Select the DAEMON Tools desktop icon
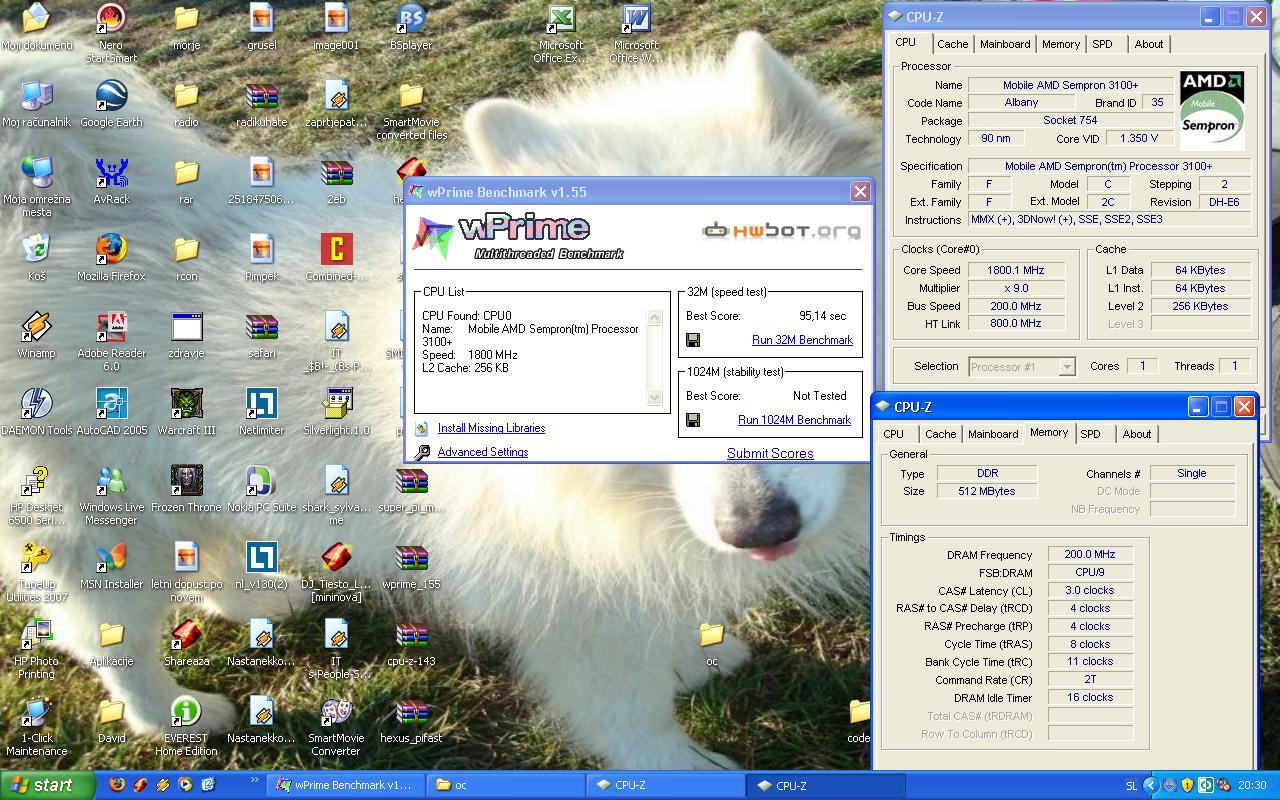Screen dimensions: 1280x800 coord(36,403)
